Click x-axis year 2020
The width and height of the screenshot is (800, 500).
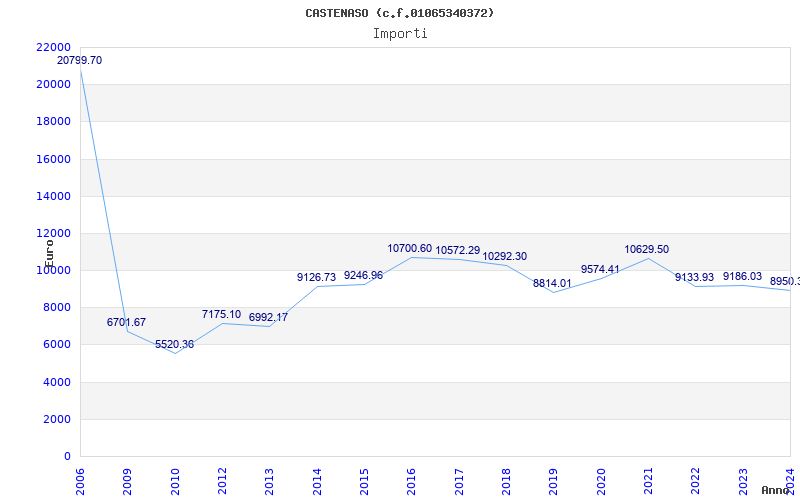point(601,481)
